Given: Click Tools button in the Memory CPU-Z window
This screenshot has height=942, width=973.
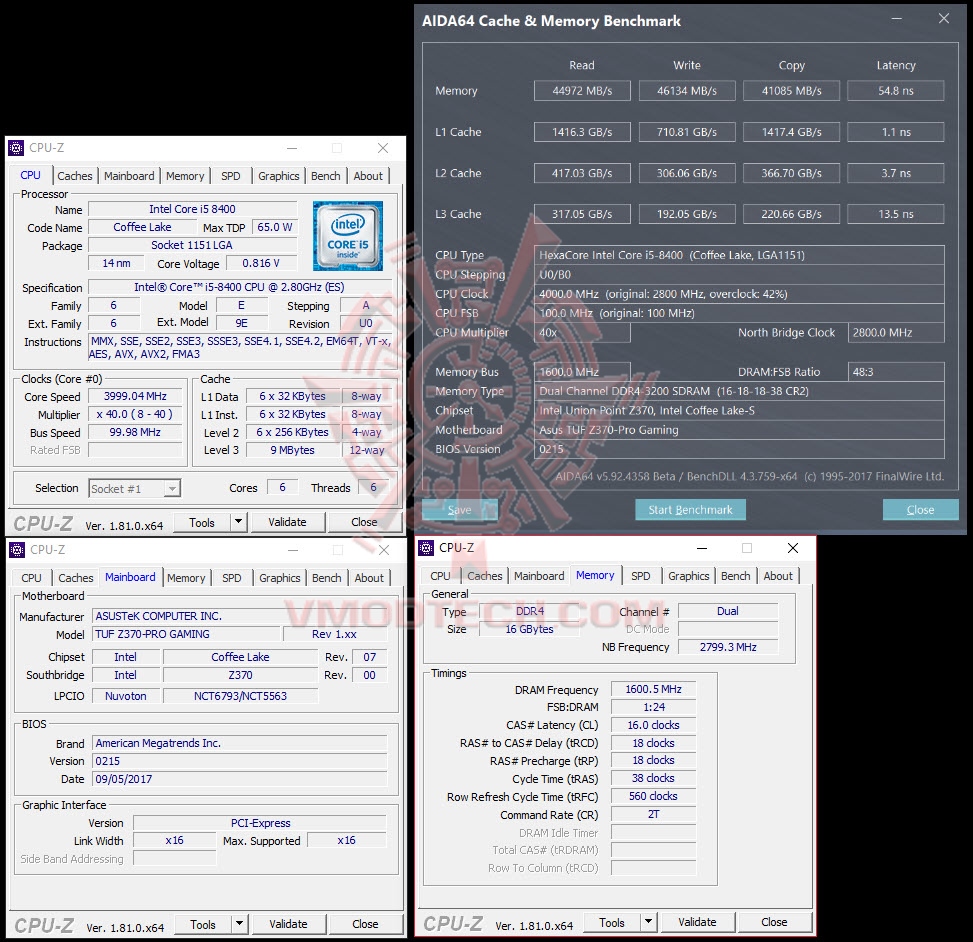Looking at the screenshot, I should [x=612, y=922].
